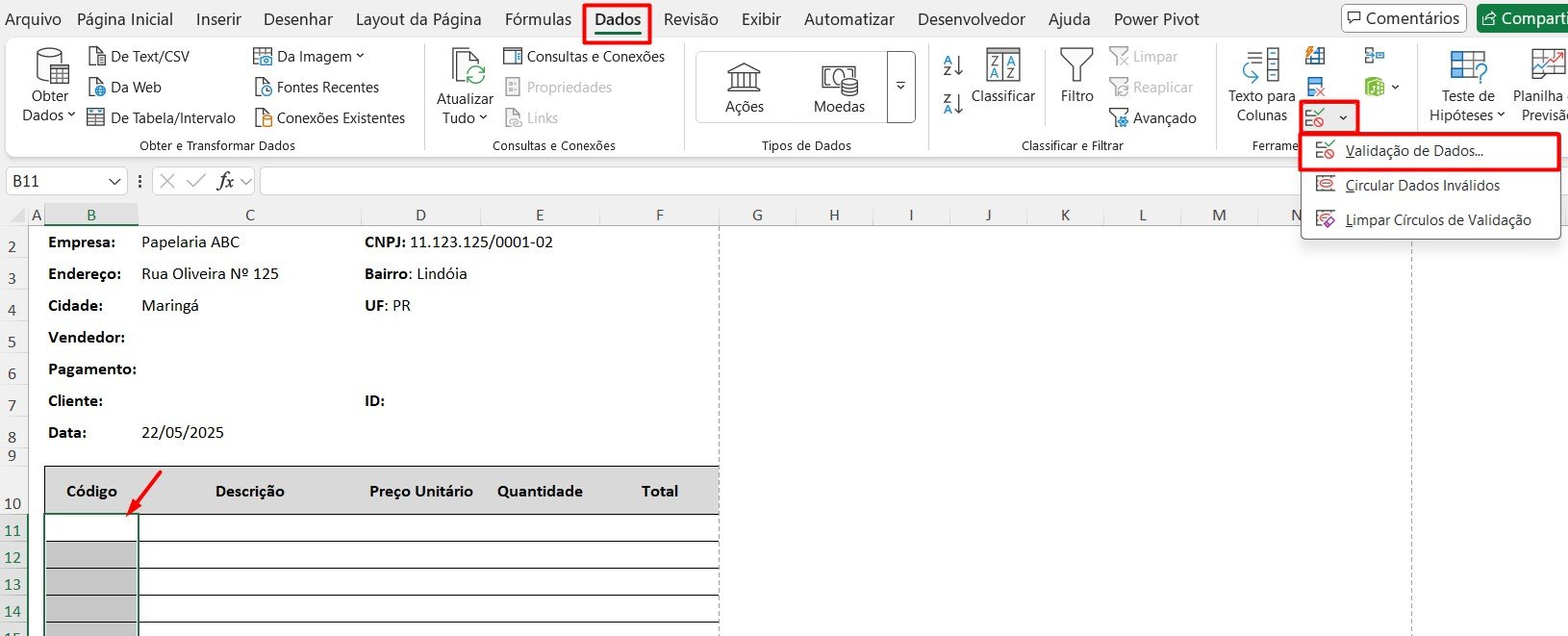Click Remove Duplicates icon
Image resolution: width=1568 pixels, height=636 pixels.
[x=1315, y=88]
